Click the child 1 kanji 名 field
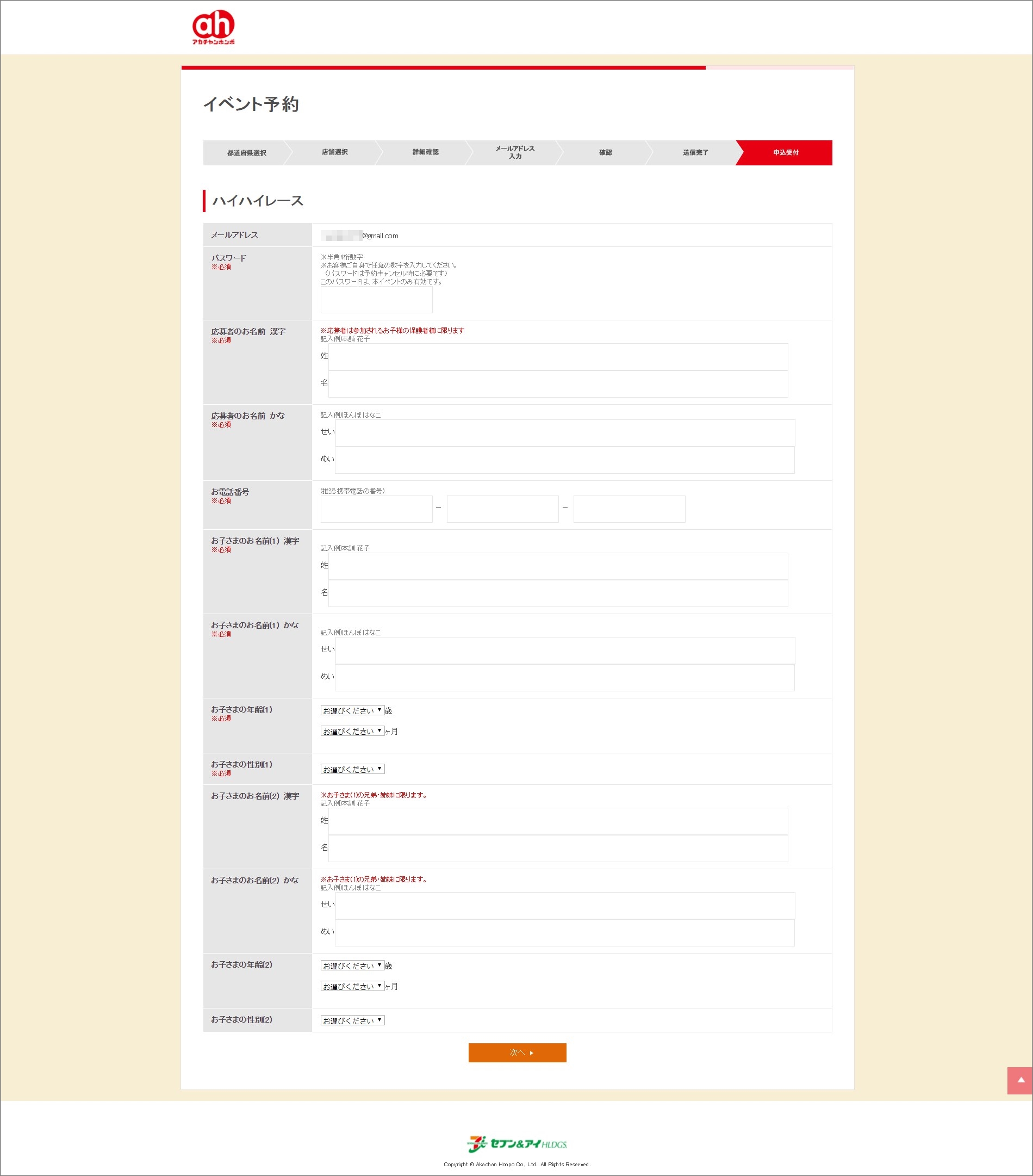Viewport: 1033px width, 1176px height. pyautogui.click(x=557, y=593)
